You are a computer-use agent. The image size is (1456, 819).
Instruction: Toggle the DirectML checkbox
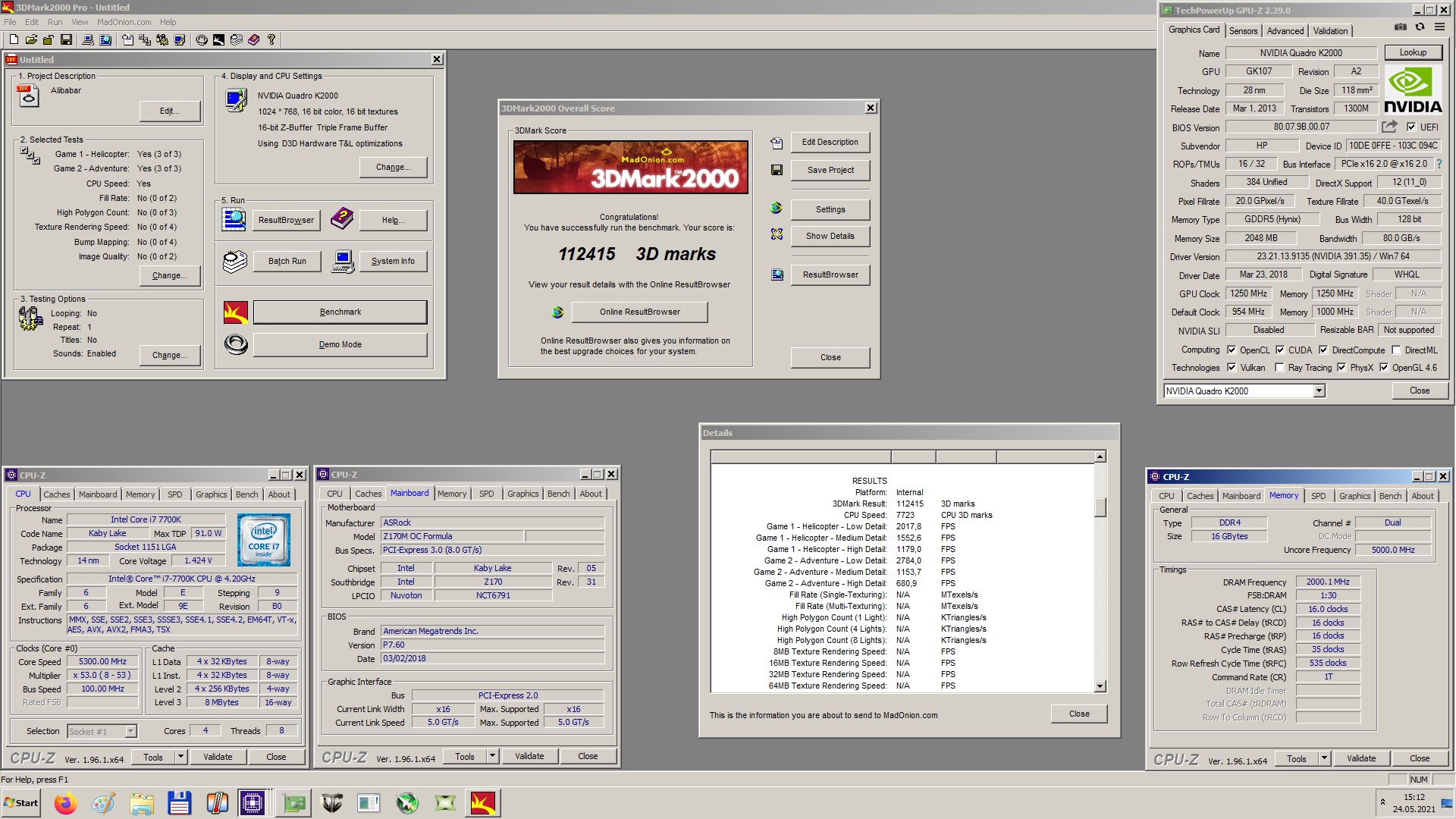pos(1396,350)
